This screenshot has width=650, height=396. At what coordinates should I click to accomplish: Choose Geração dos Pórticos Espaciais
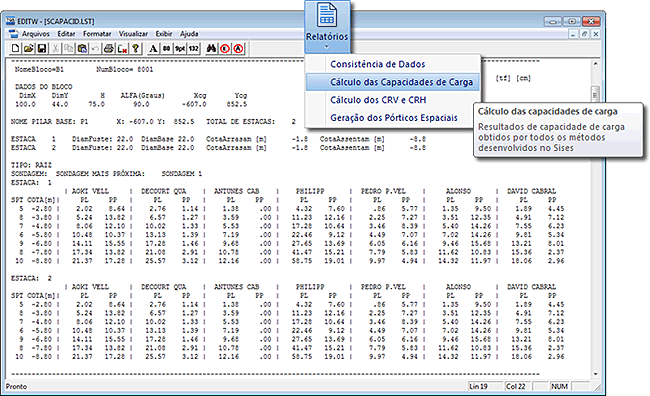tap(393, 118)
